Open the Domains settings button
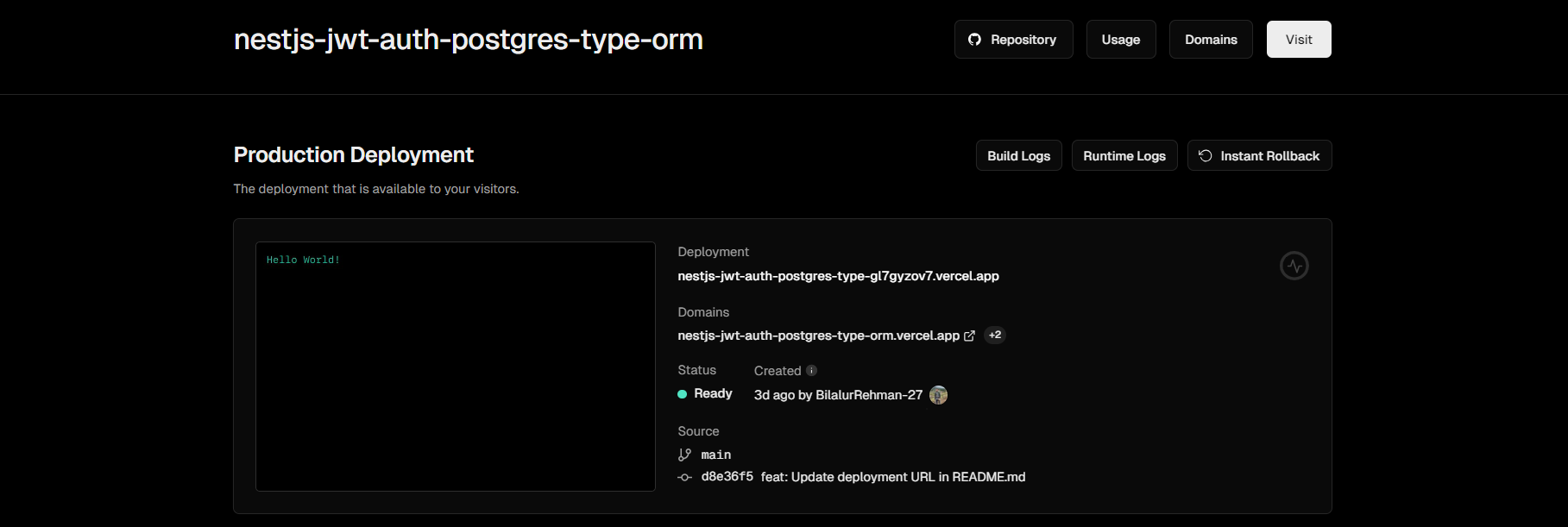Screen dimensions: 1568x527 [1211, 40]
